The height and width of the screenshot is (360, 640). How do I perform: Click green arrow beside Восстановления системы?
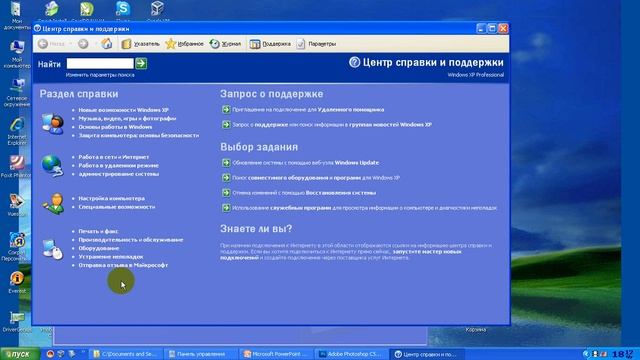[226, 193]
